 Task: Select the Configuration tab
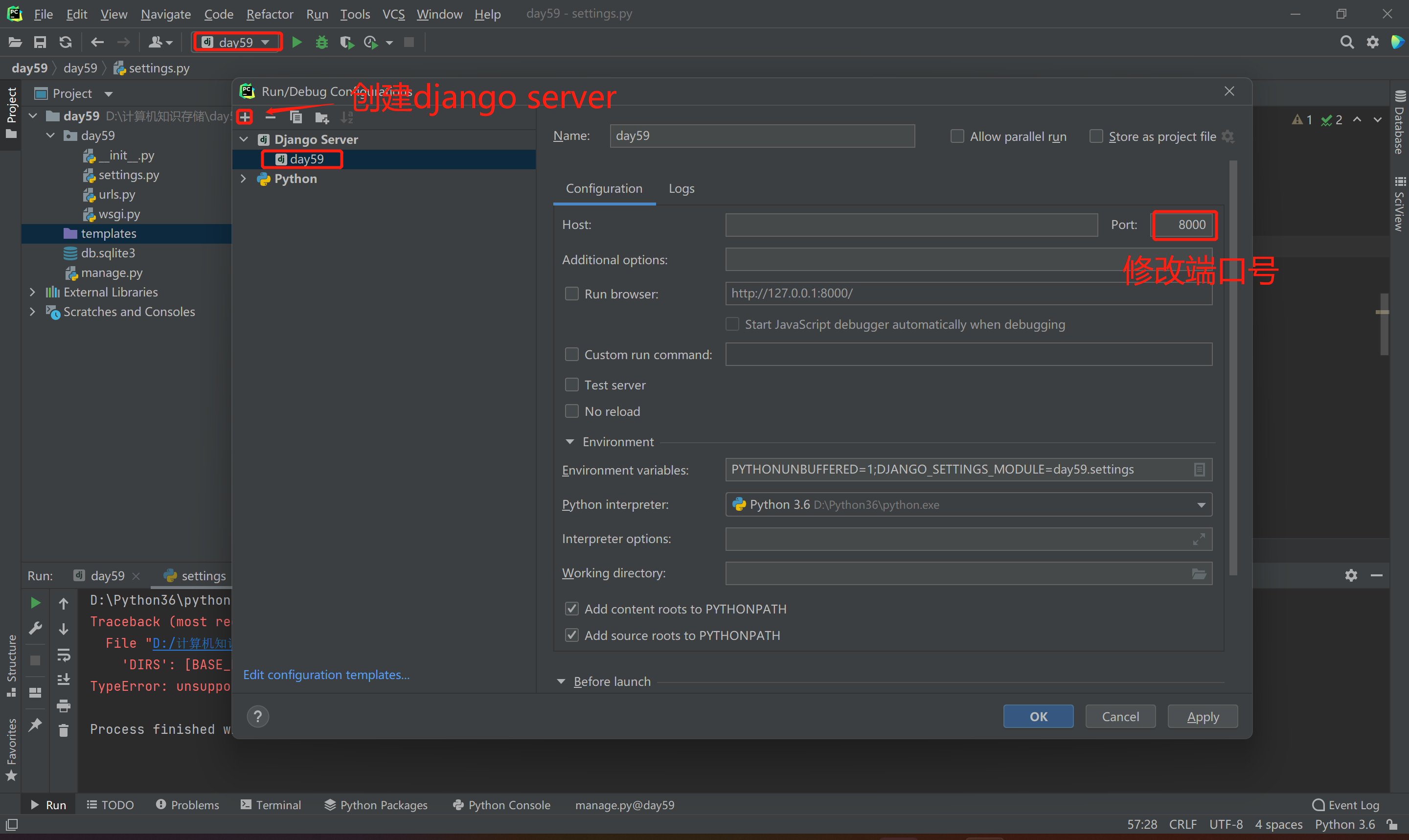click(x=604, y=188)
